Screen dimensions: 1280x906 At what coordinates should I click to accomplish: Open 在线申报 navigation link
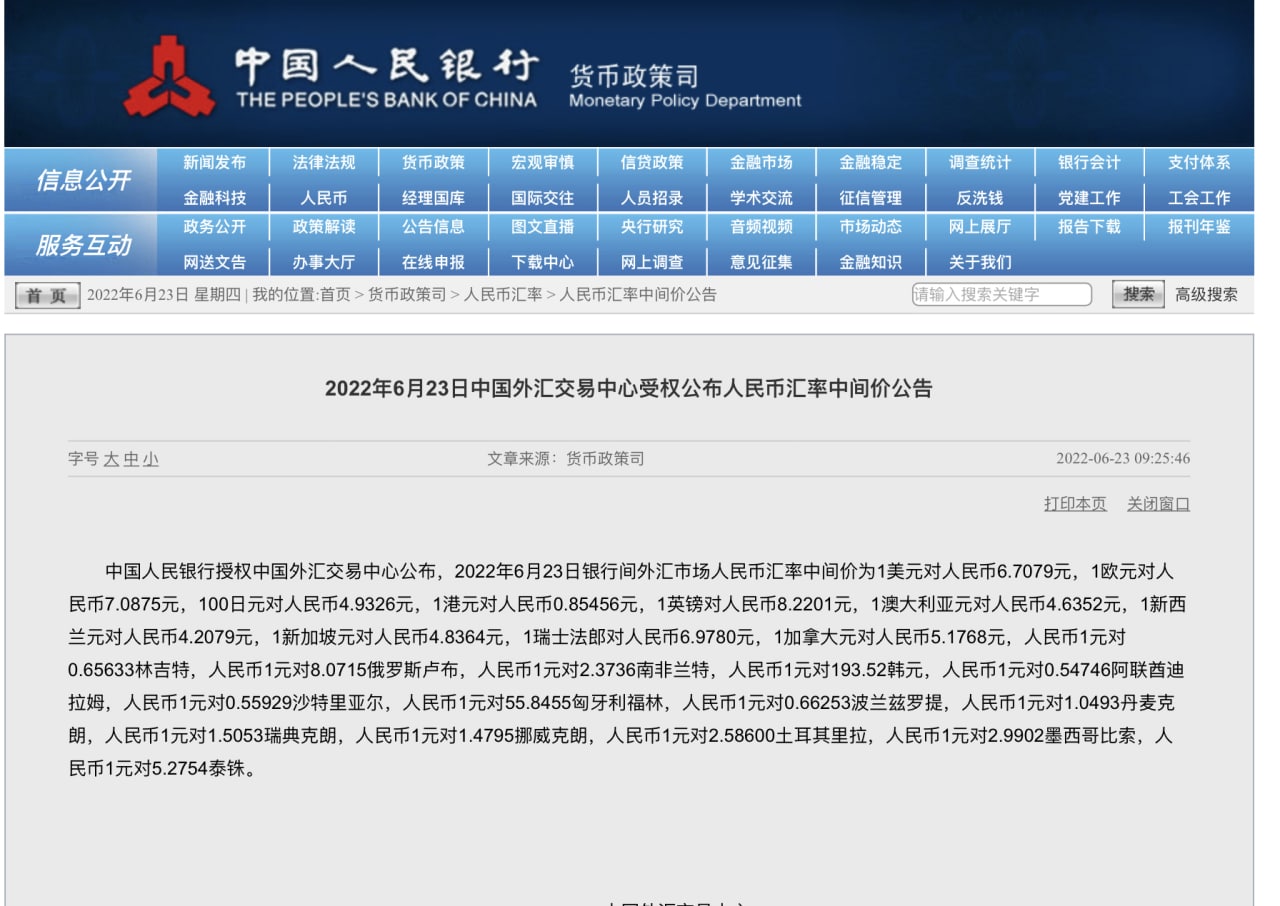coord(433,262)
